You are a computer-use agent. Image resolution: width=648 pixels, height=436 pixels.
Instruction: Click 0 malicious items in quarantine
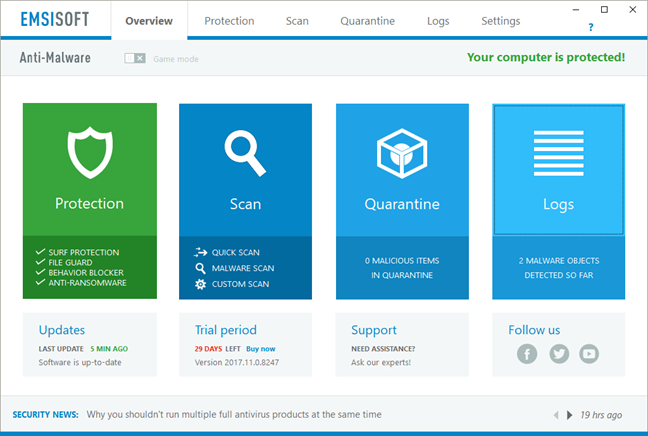coord(402,268)
